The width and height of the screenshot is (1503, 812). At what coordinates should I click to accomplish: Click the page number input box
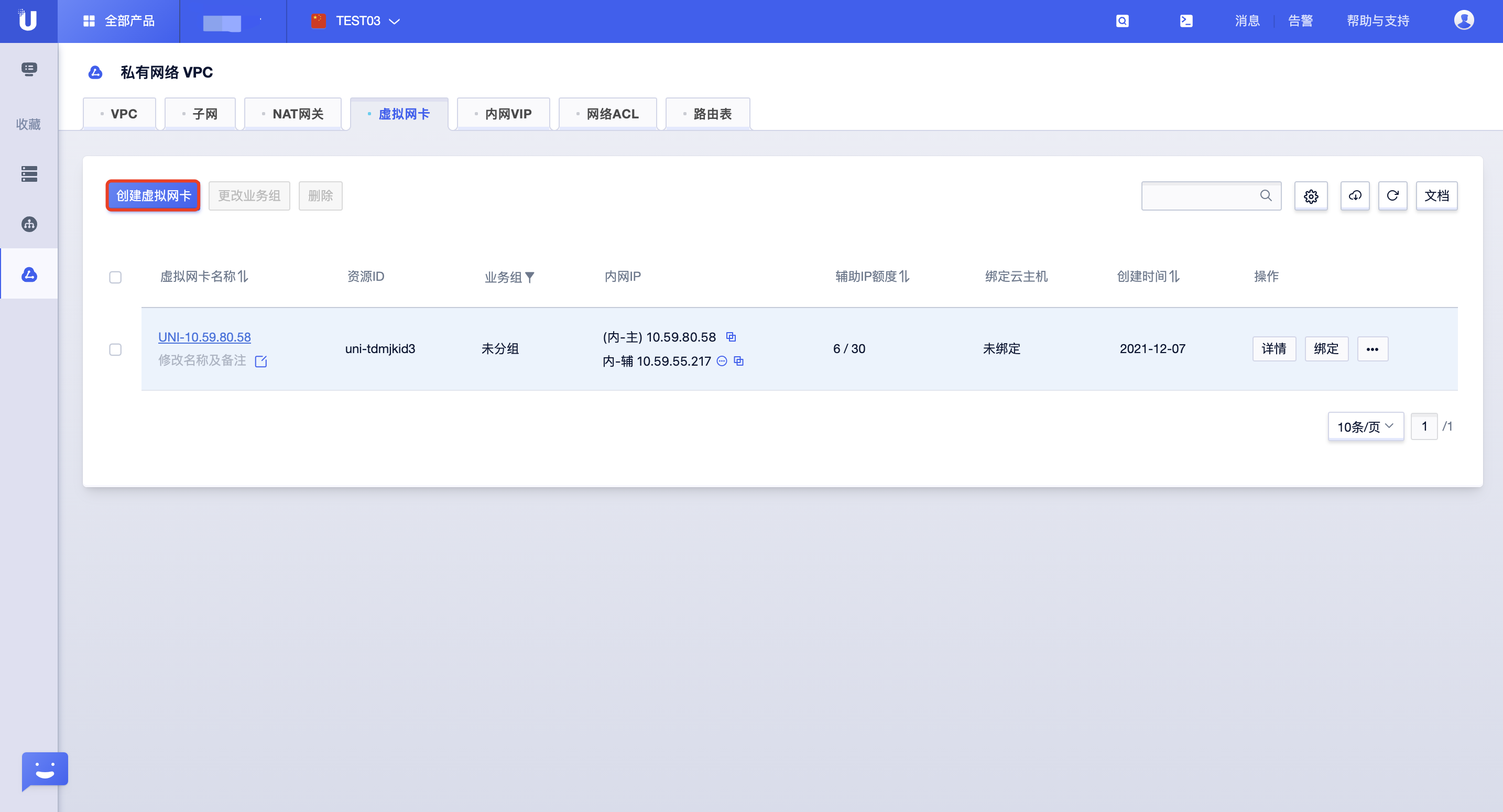1424,426
